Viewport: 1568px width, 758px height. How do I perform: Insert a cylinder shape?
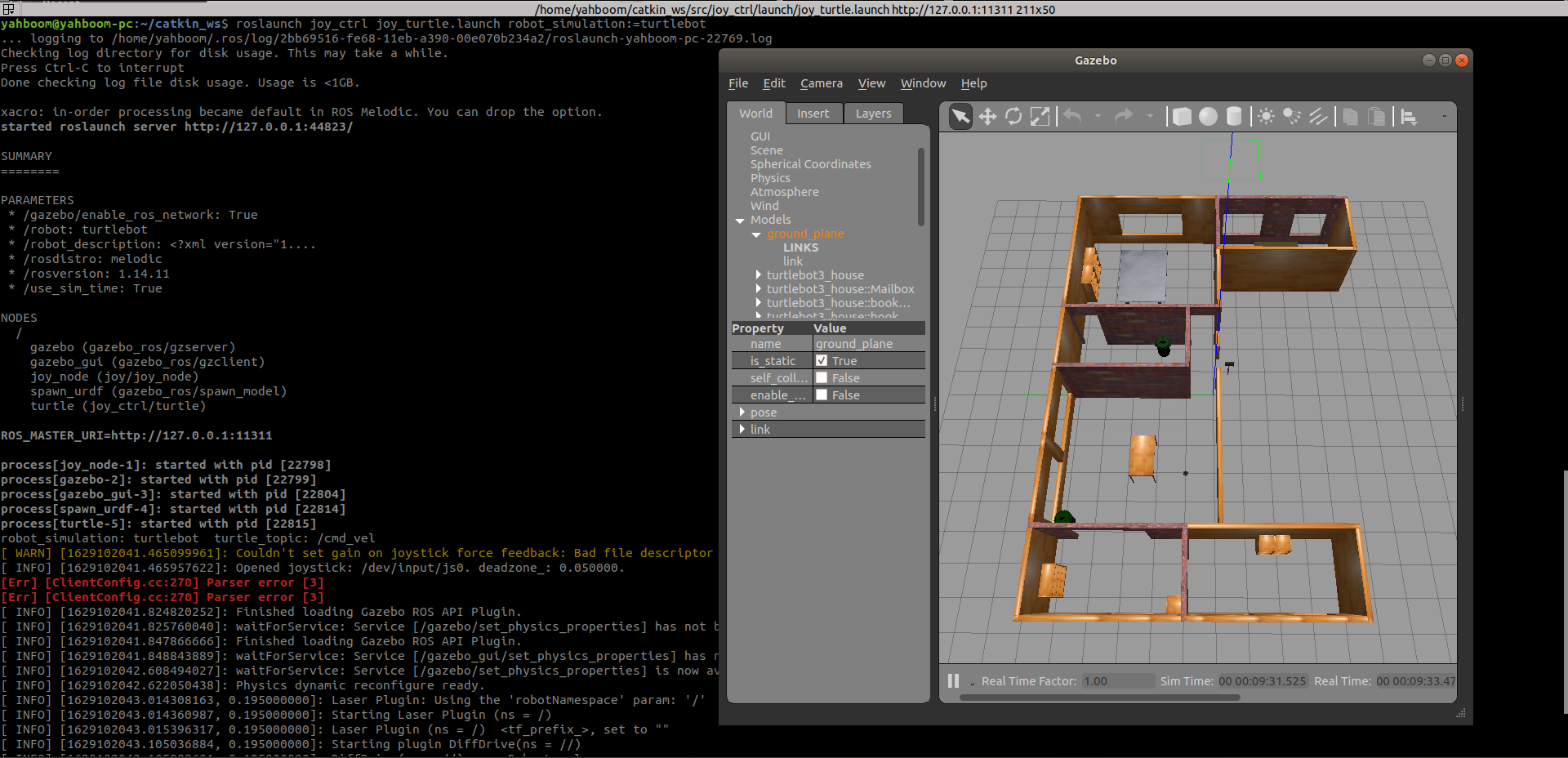[x=1234, y=117]
